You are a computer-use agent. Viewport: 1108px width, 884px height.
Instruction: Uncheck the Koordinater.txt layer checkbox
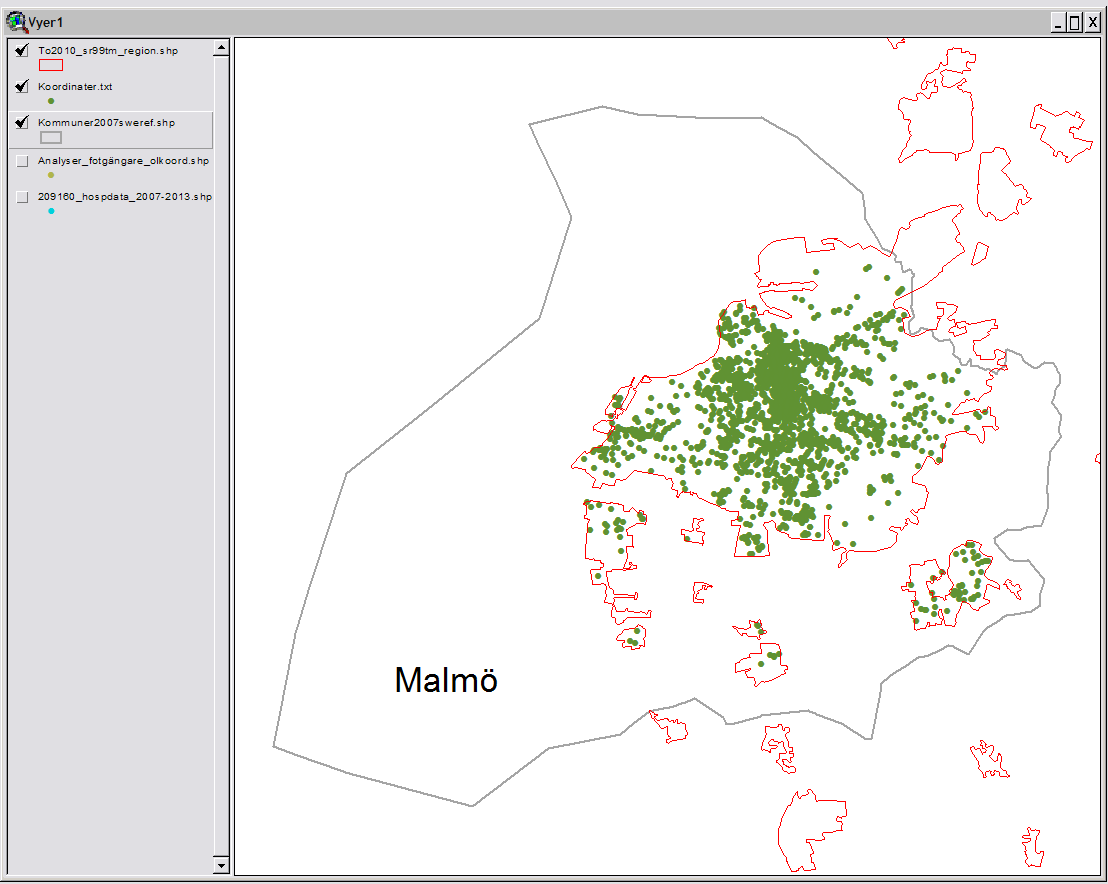click(22, 86)
